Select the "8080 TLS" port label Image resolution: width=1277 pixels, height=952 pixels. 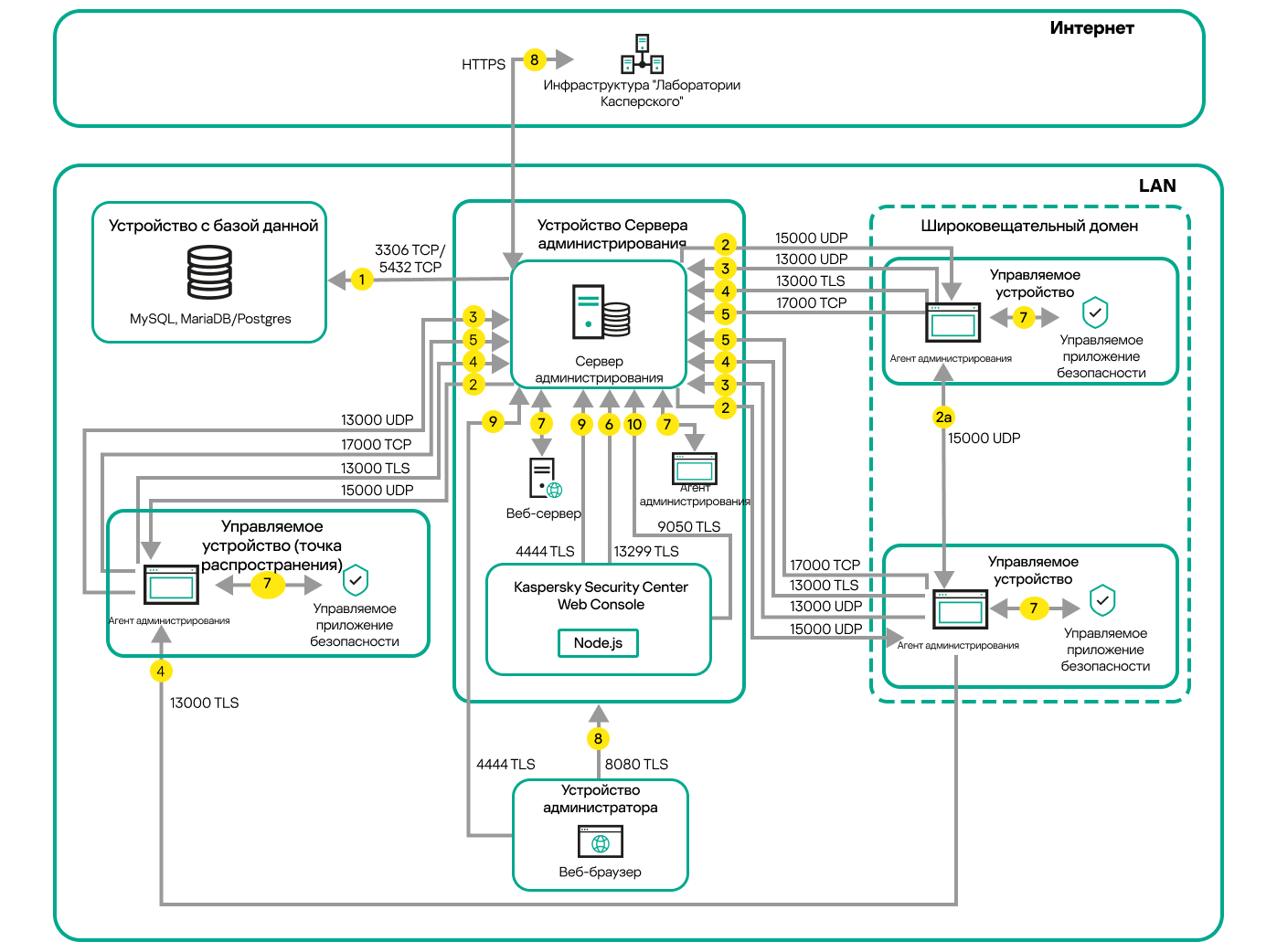click(636, 765)
